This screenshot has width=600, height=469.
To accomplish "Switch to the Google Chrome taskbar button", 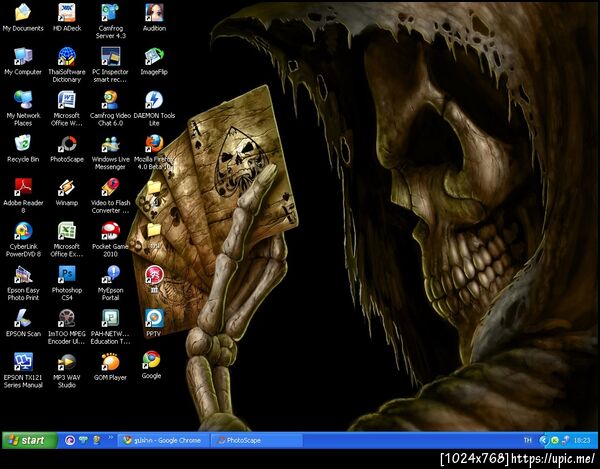I will click(163, 440).
